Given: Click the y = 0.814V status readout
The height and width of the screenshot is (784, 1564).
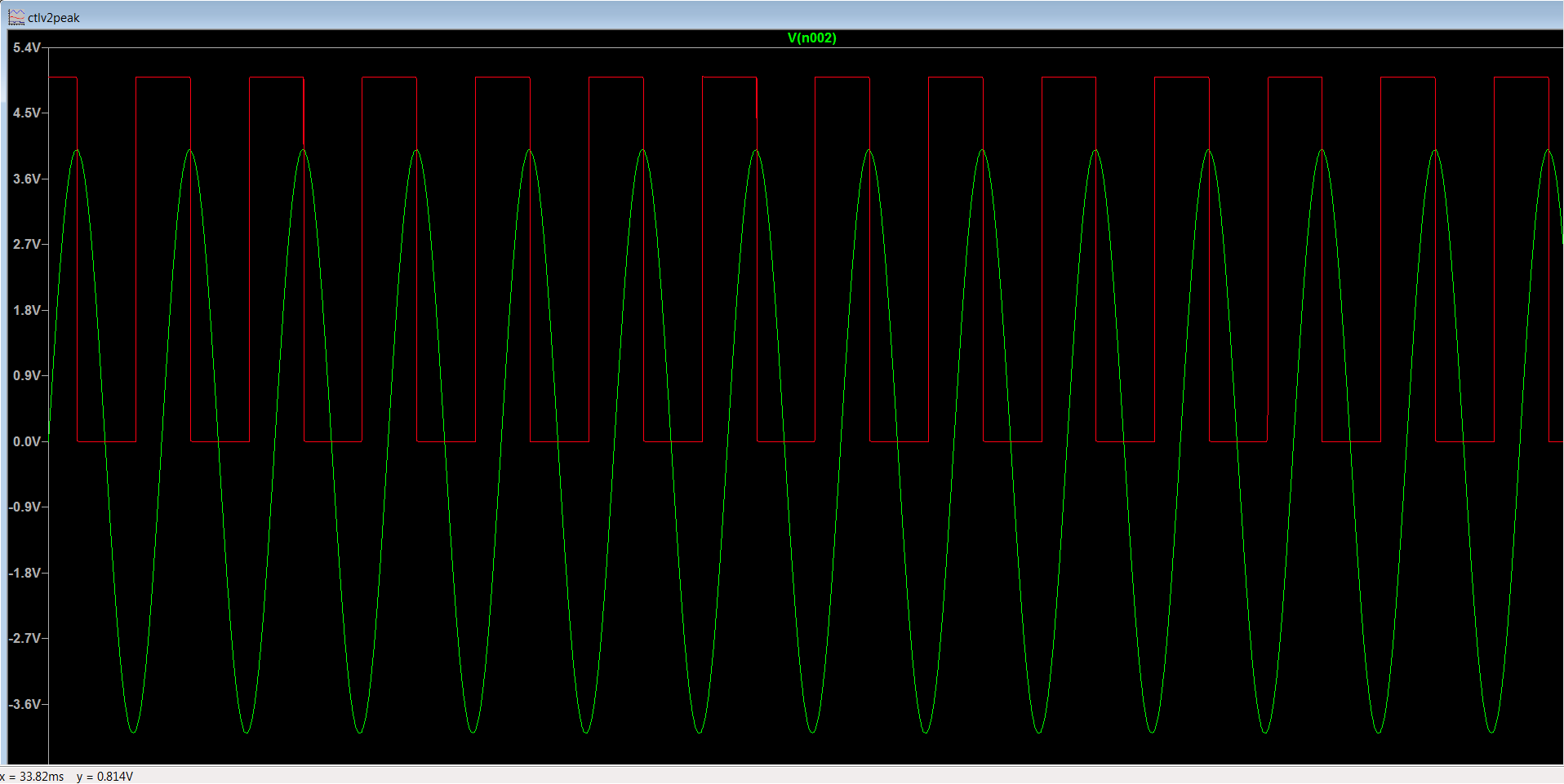Looking at the screenshot, I should (104, 777).
